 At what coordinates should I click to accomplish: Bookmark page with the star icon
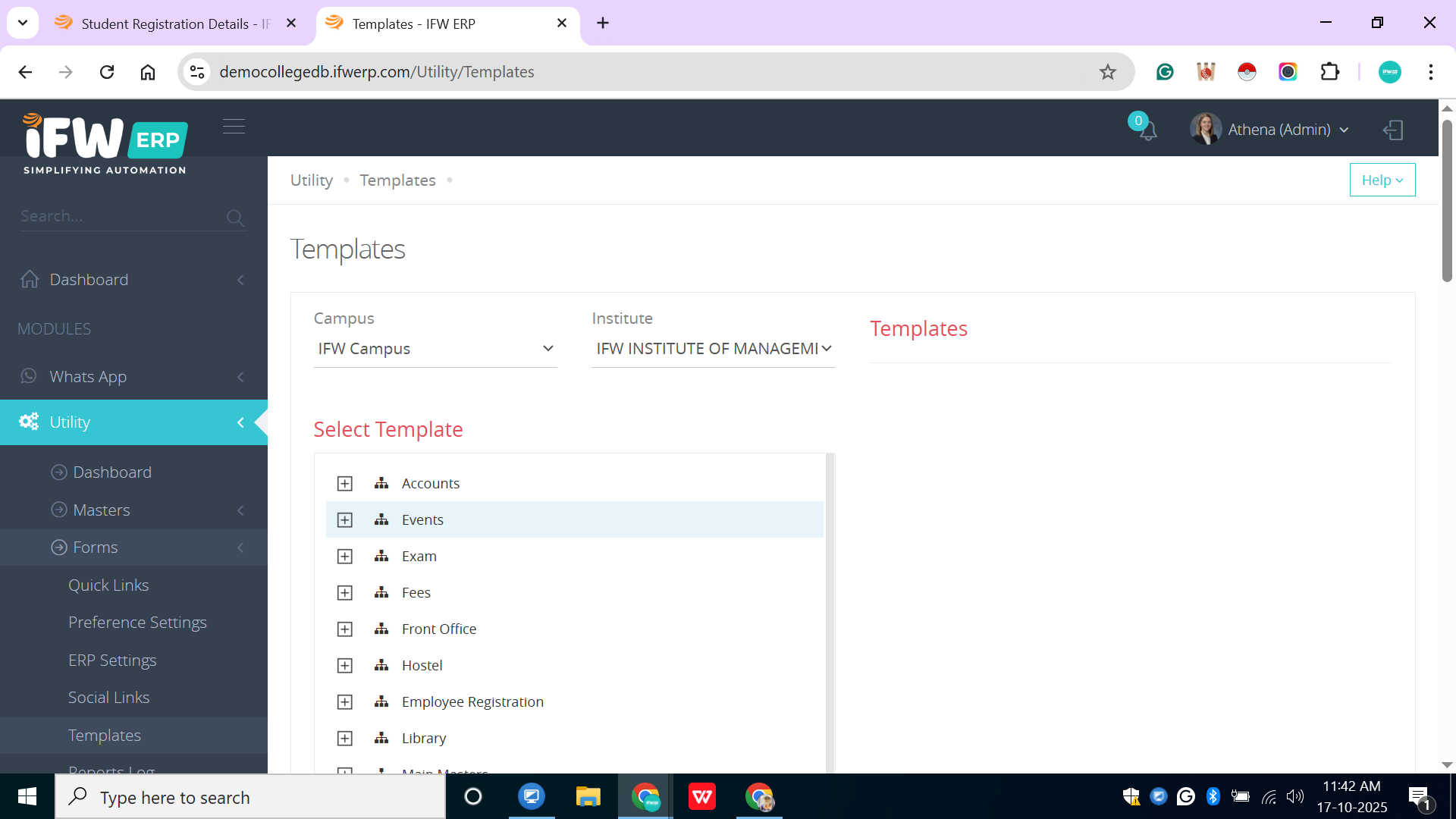pyautogui.click(x=1107, y=72)
